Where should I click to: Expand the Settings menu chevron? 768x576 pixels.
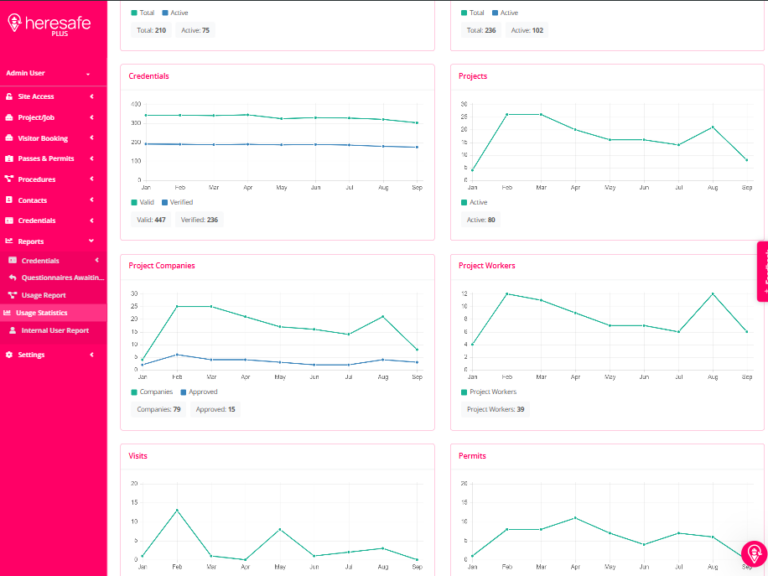(x=92, y=355)
